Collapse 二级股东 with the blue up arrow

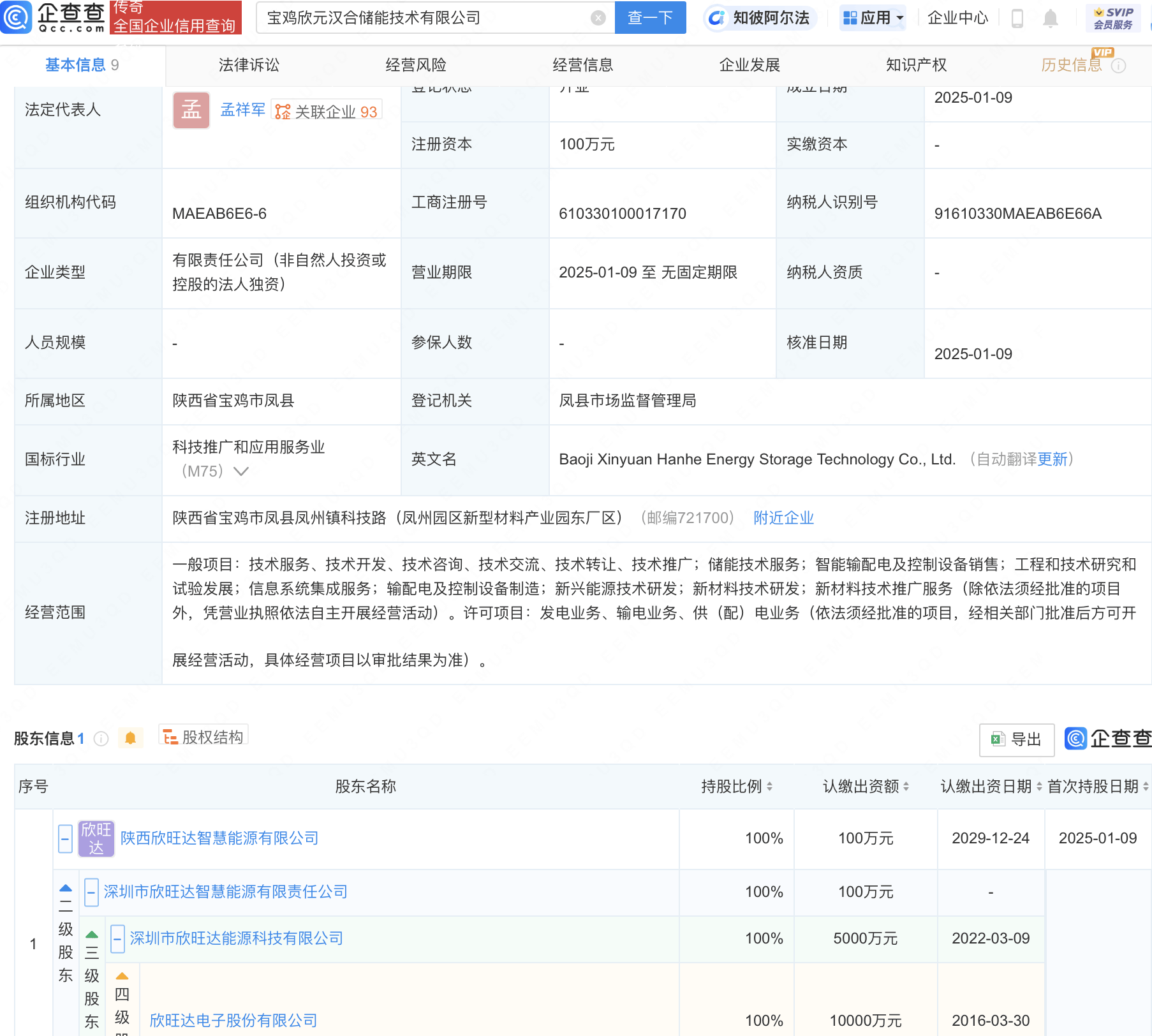point(65,888)
